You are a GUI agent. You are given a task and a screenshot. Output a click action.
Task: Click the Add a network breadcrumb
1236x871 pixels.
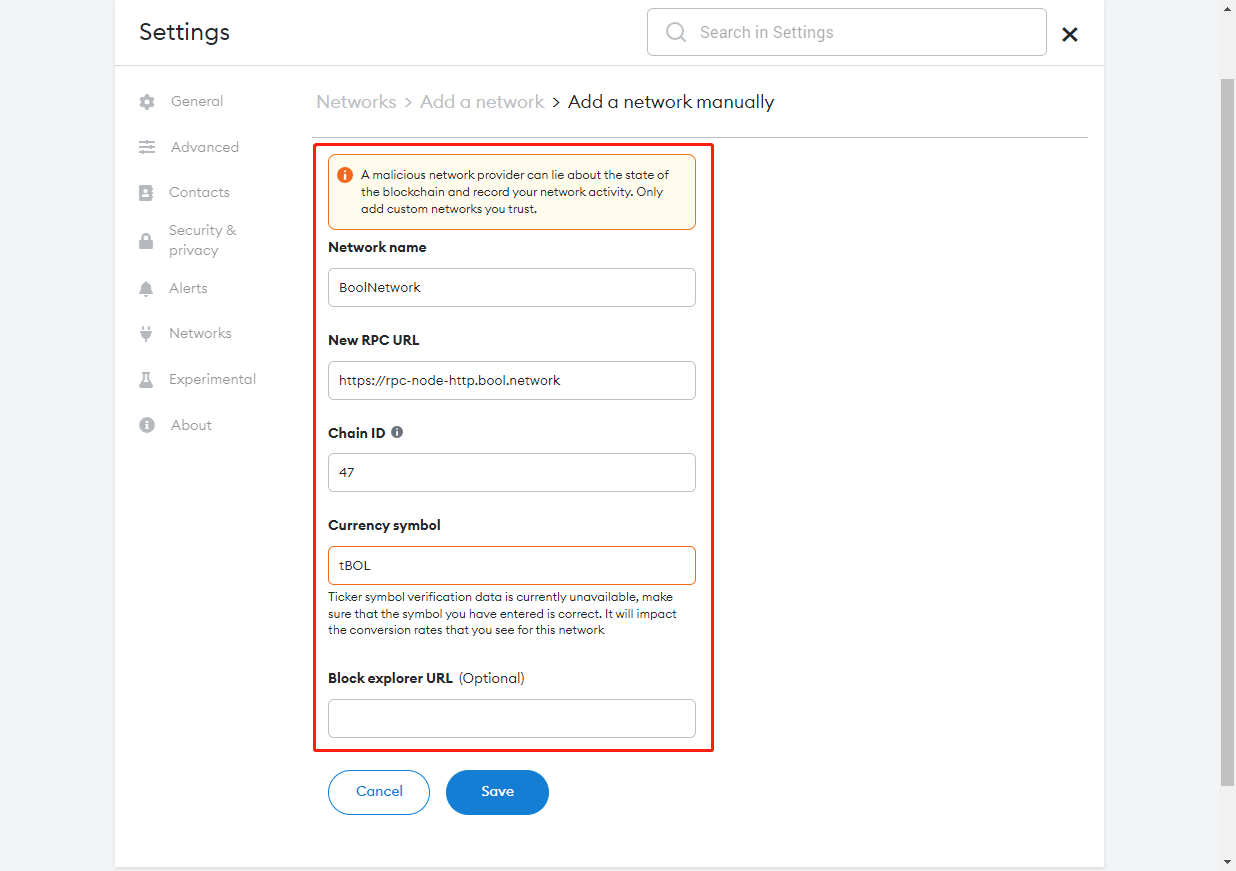482,101
